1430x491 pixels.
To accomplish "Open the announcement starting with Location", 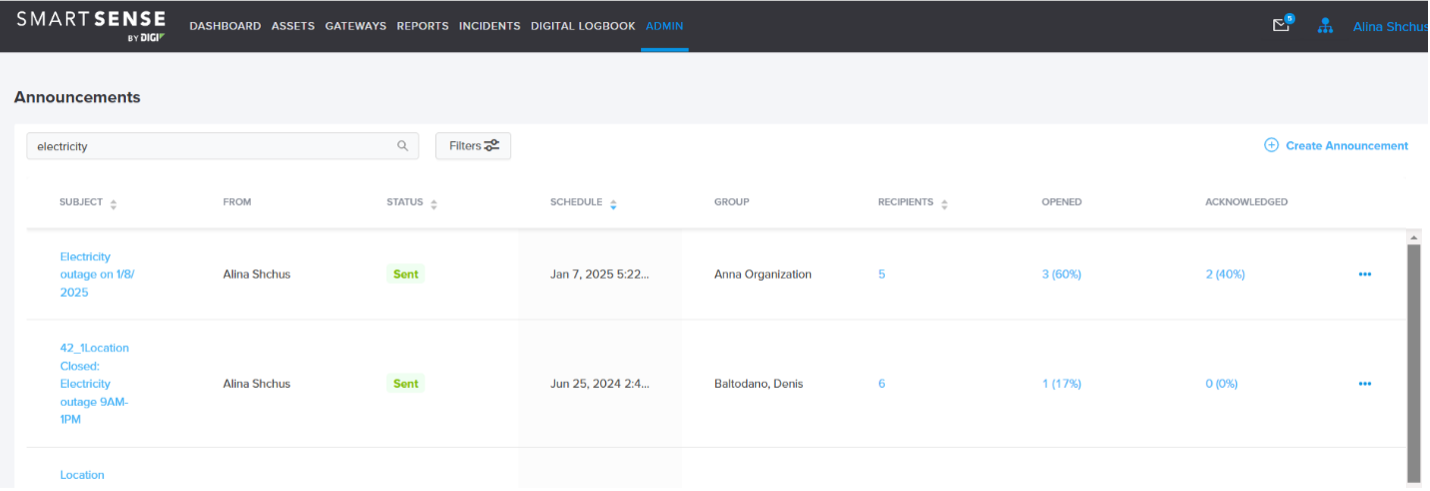I will [82, 475].
